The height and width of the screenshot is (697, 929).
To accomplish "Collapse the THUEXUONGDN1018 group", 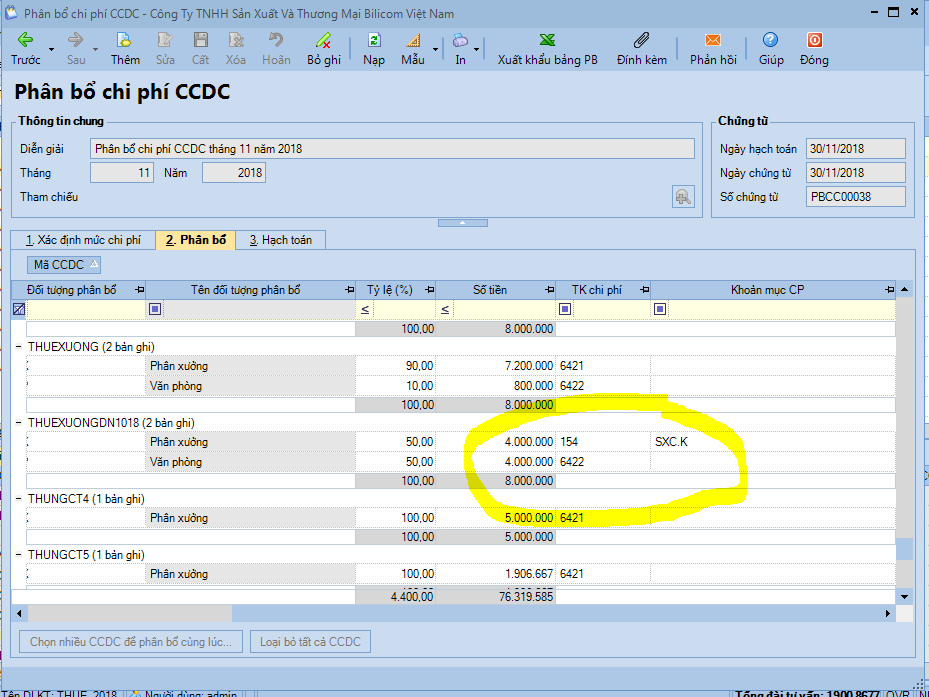I will [x=20, y=423].
